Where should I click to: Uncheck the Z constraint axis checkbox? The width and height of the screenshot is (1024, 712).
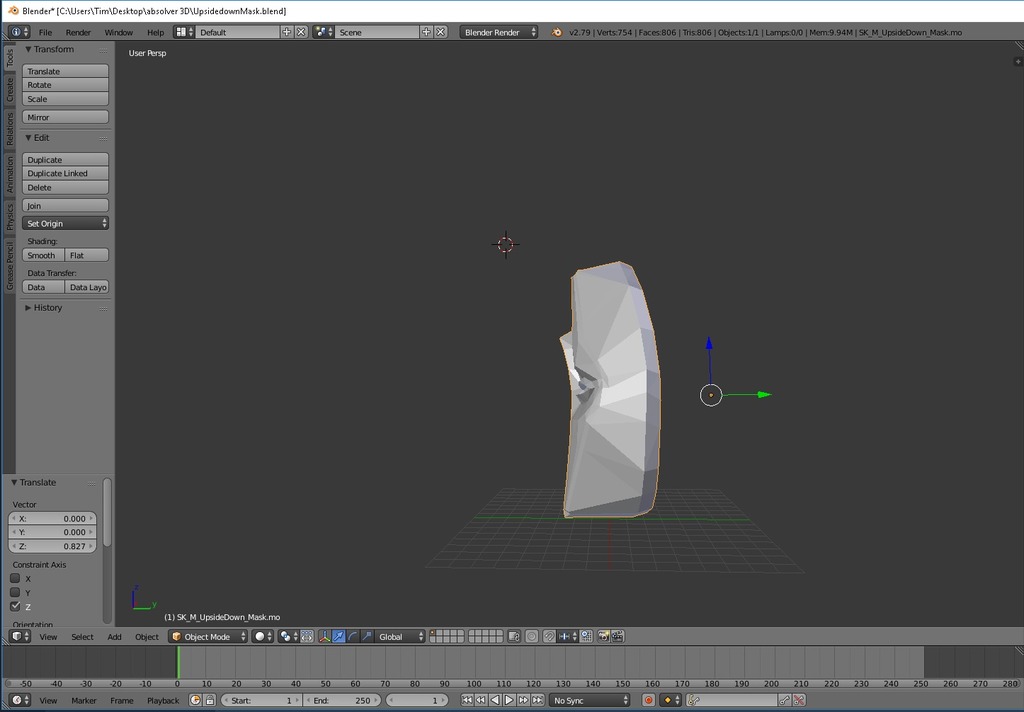[15, 607]
